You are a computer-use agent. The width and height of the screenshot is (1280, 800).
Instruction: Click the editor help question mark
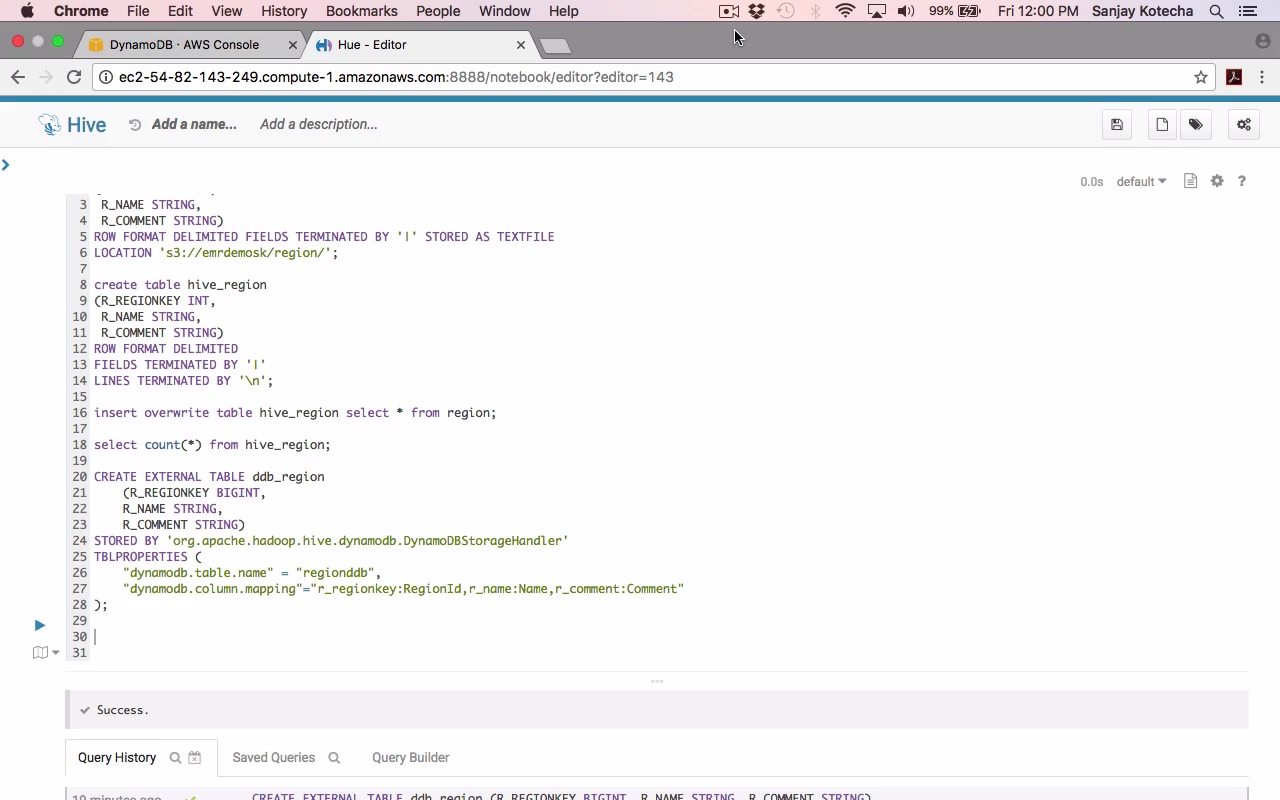[x=1242, y=181]
